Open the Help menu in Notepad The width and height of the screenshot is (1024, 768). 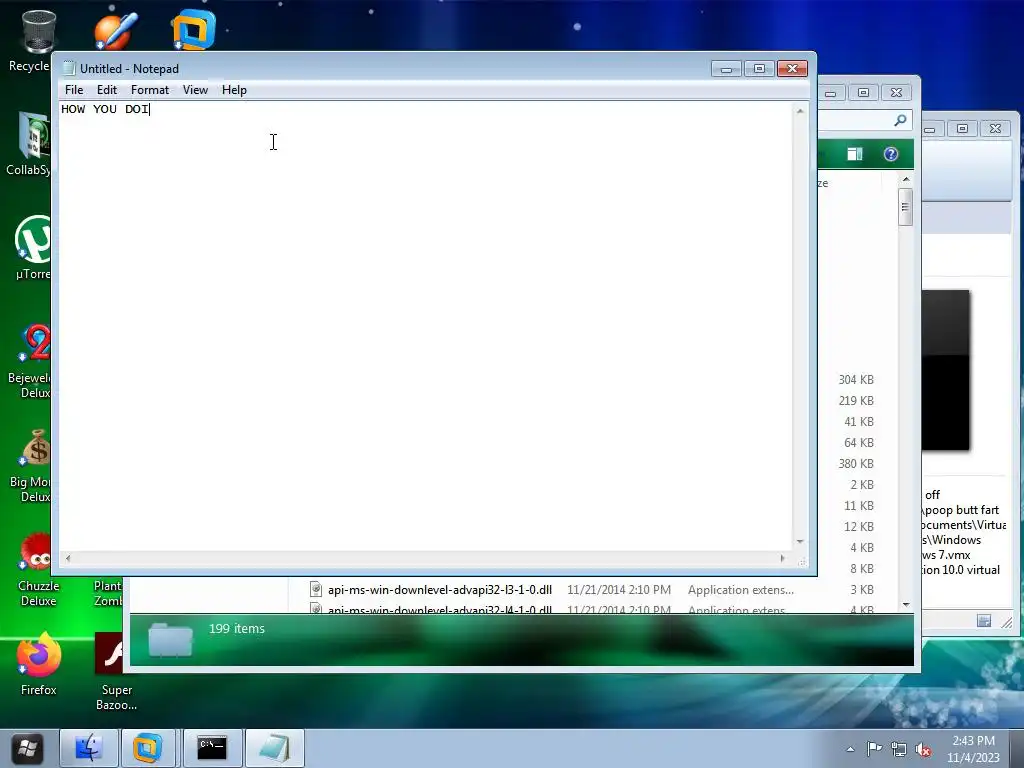point(234,90)
